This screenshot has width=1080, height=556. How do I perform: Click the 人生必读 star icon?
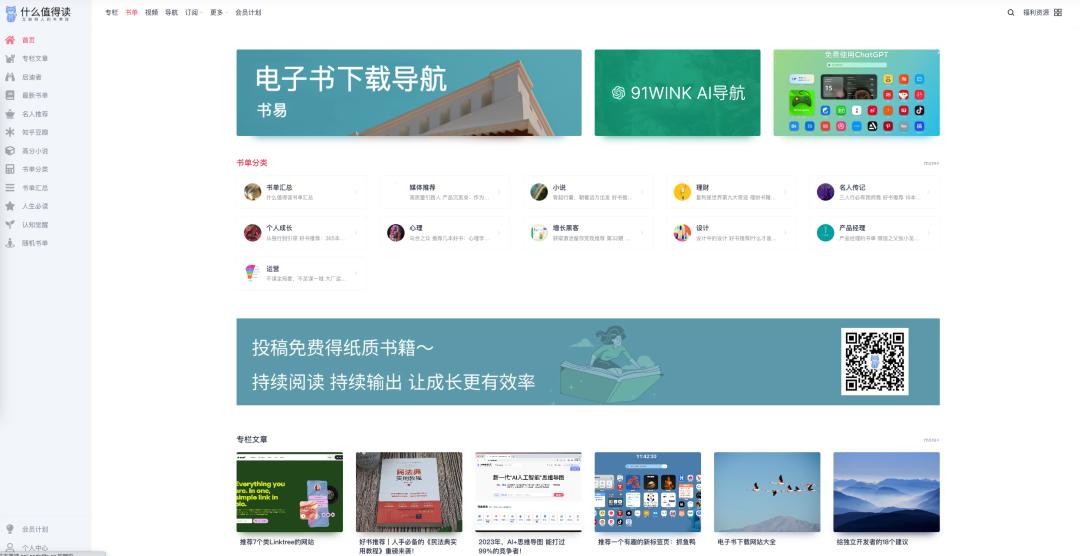(10, 206)
